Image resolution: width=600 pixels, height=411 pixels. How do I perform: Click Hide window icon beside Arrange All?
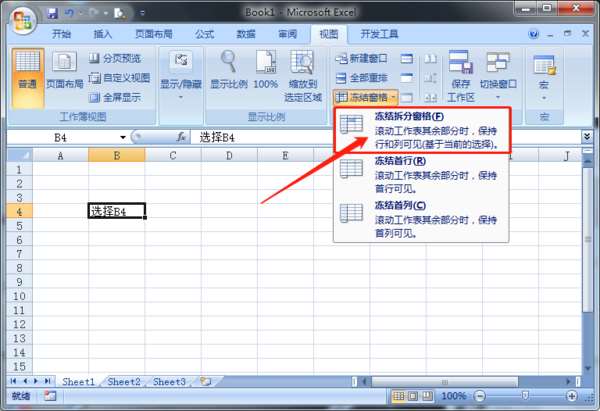click(x=407, y=78)
